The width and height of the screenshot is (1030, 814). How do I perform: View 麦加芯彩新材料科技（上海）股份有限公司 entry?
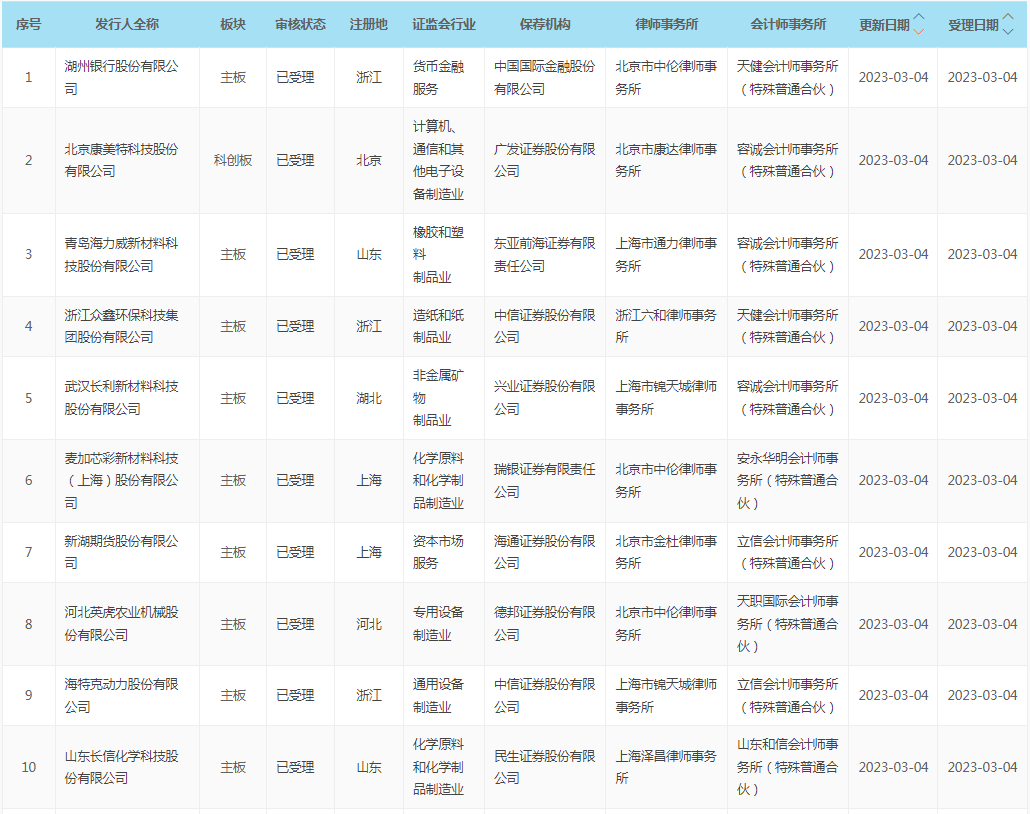point(121,480)
